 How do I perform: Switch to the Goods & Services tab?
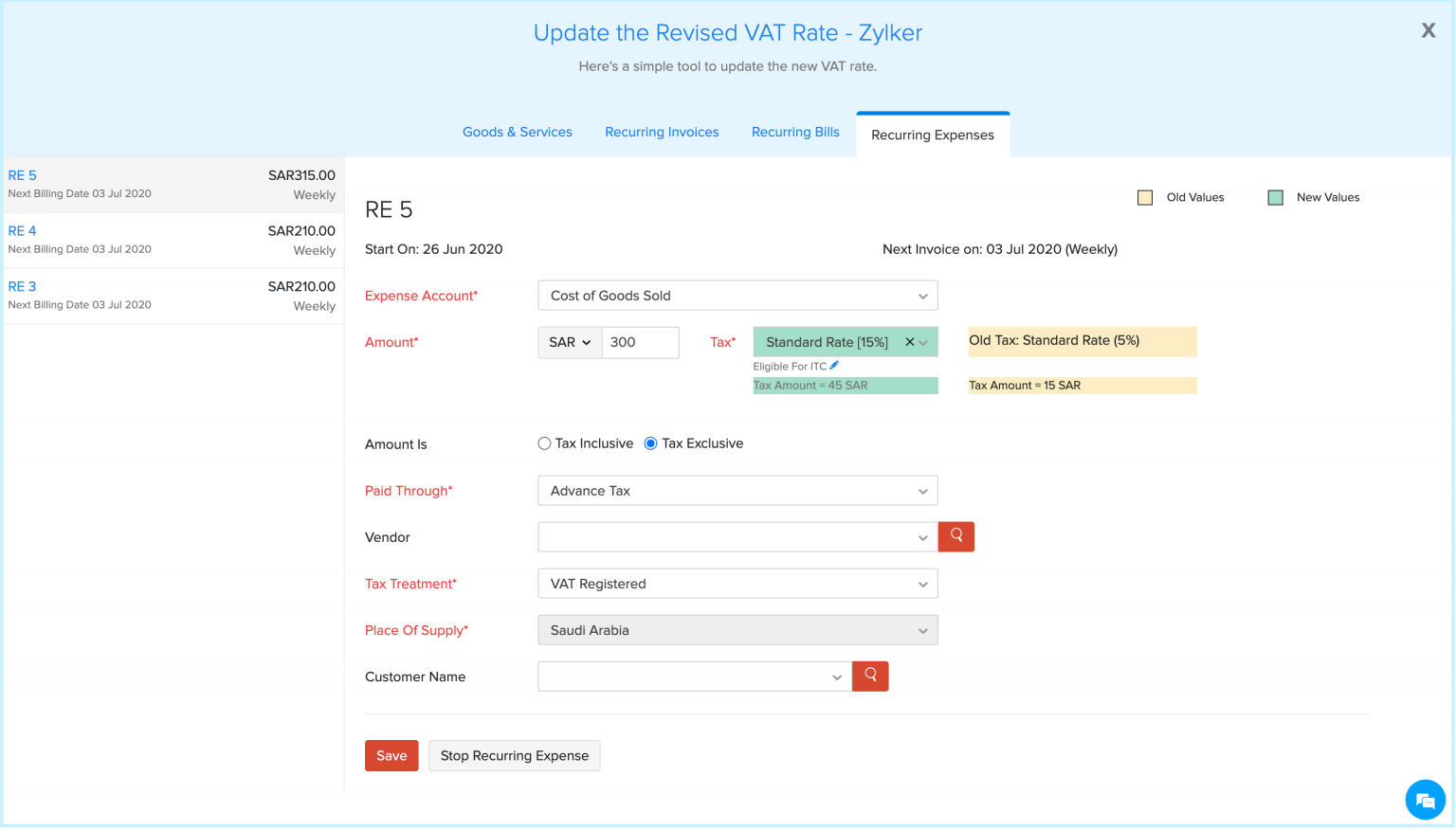point(517,132)
